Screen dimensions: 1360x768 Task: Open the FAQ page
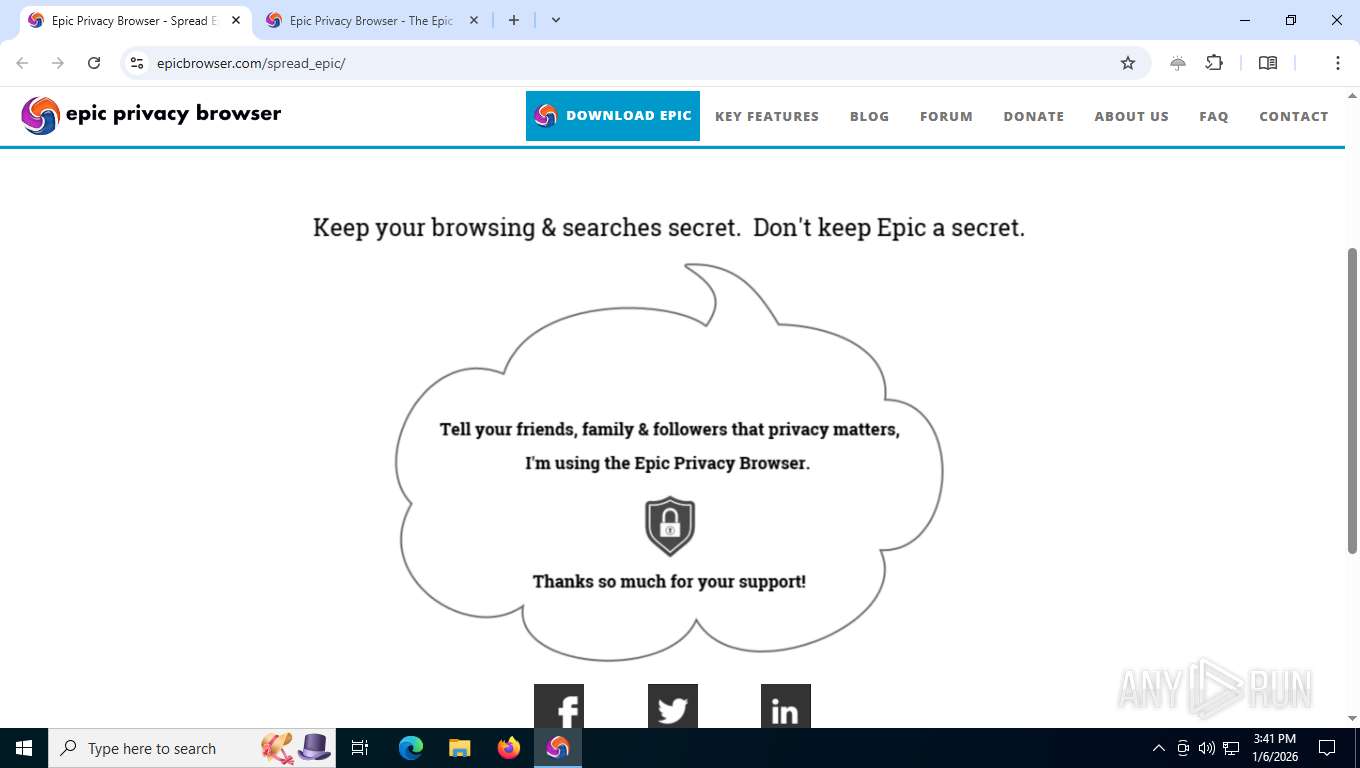tap(1214, 117)
